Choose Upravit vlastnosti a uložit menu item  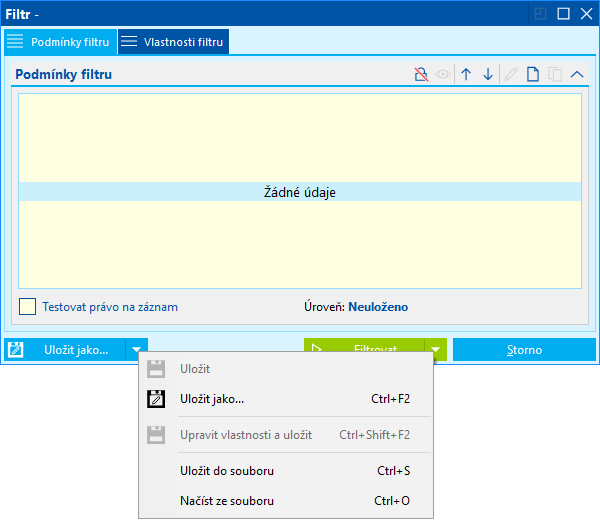tap(286, 435)
